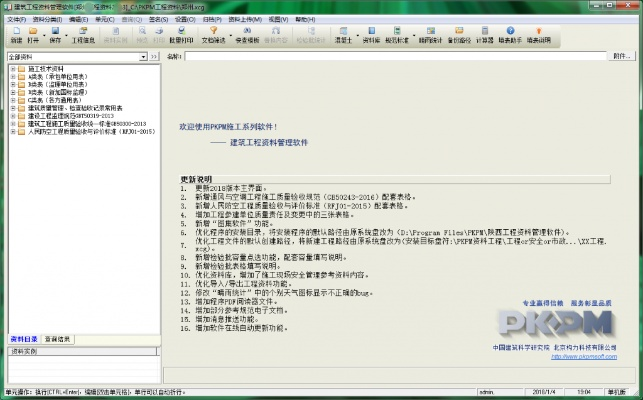Switch to the 查询结果 tab
643x400 pixels.
[x=57, y=339]
